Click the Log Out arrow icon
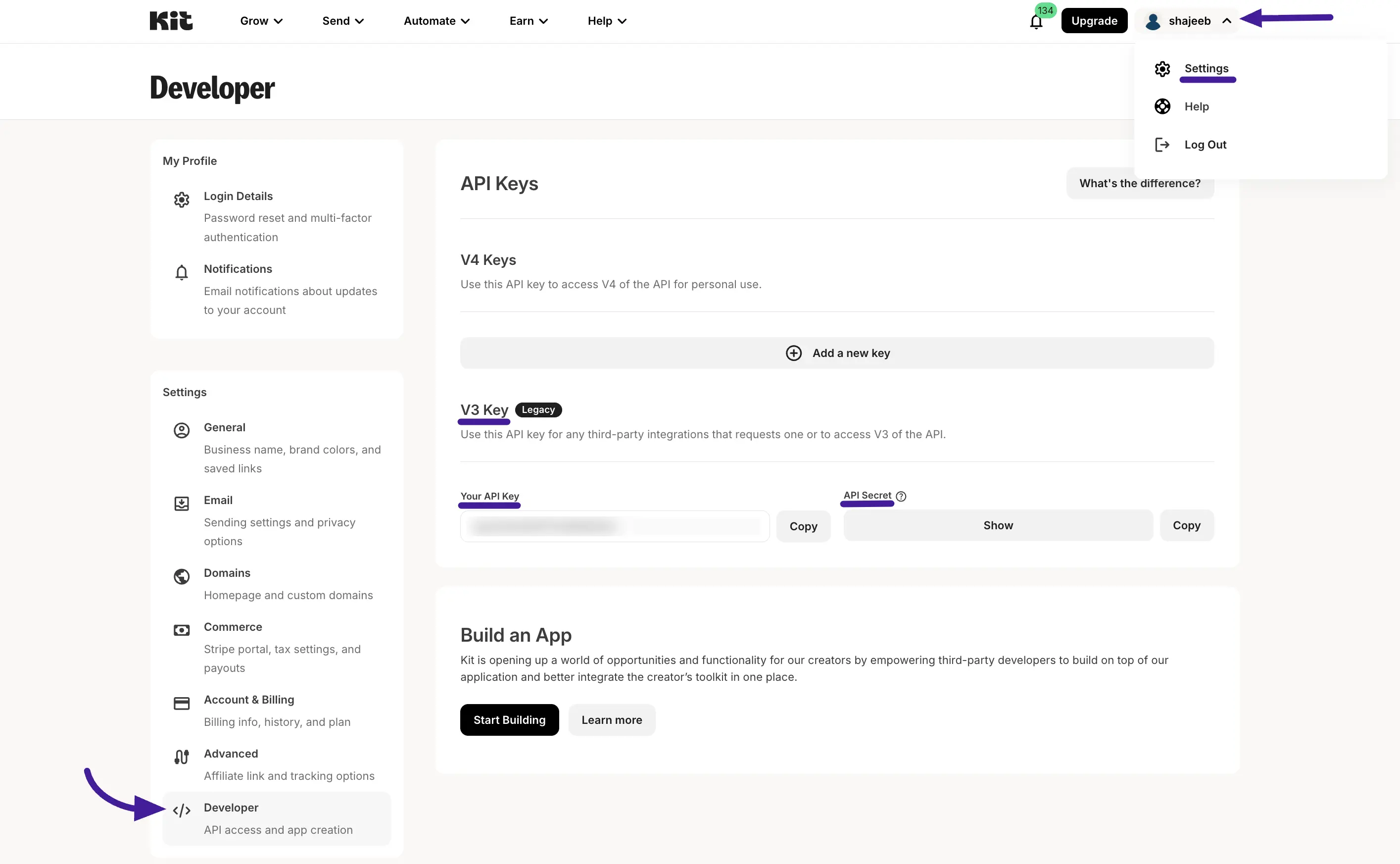The height and width of the screenshot is (864, 1400). [x=1162, y=145]
